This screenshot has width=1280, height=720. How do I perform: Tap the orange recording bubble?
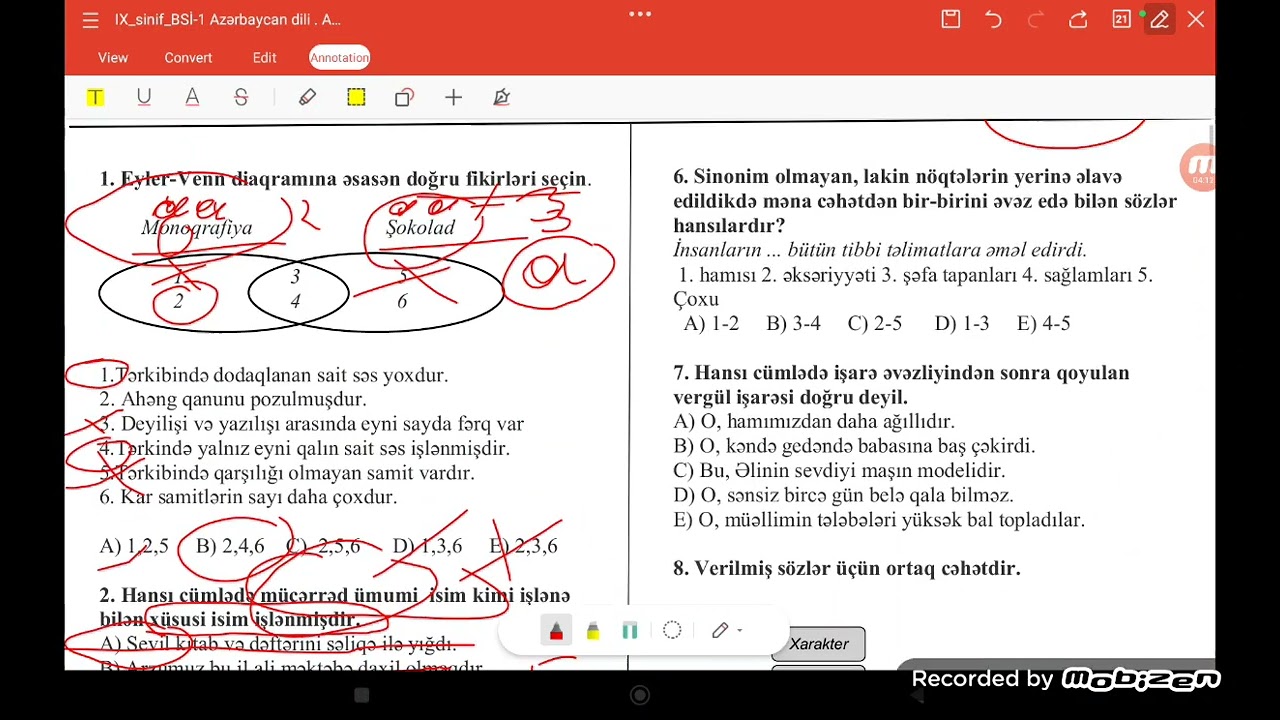tap(1198, 168)
